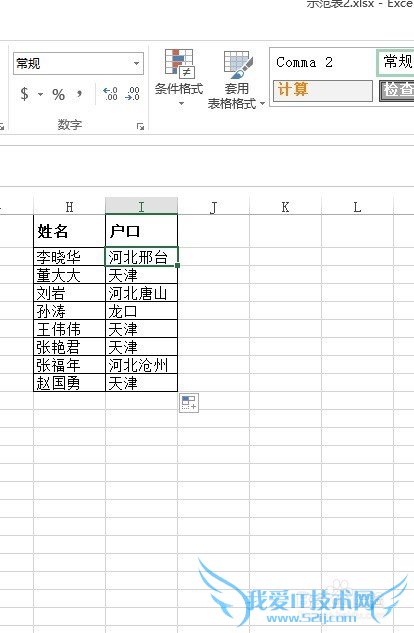Apply the 检查 cell style
414x633 pixels.
pos(397,90)
